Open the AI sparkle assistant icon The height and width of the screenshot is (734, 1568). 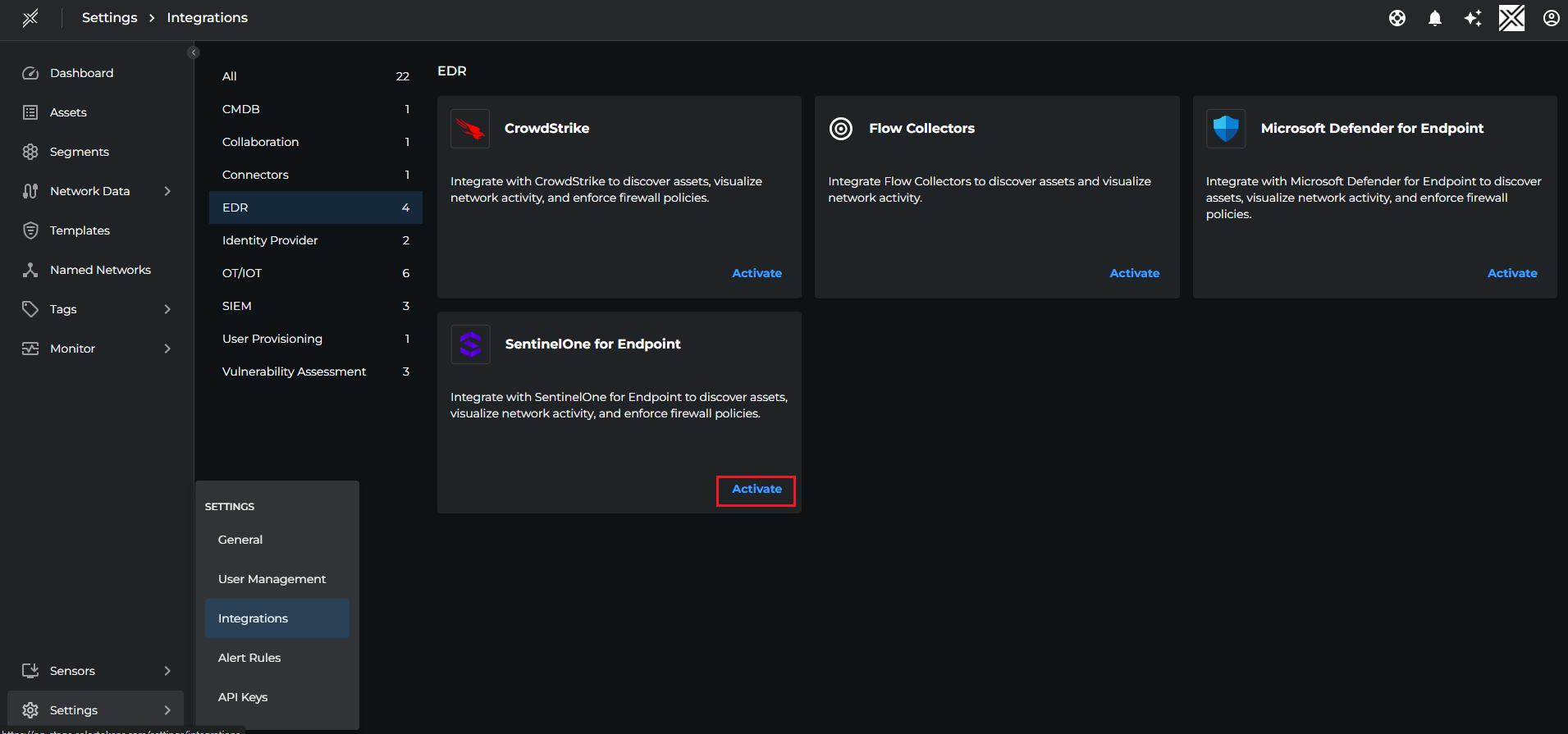1473,18
